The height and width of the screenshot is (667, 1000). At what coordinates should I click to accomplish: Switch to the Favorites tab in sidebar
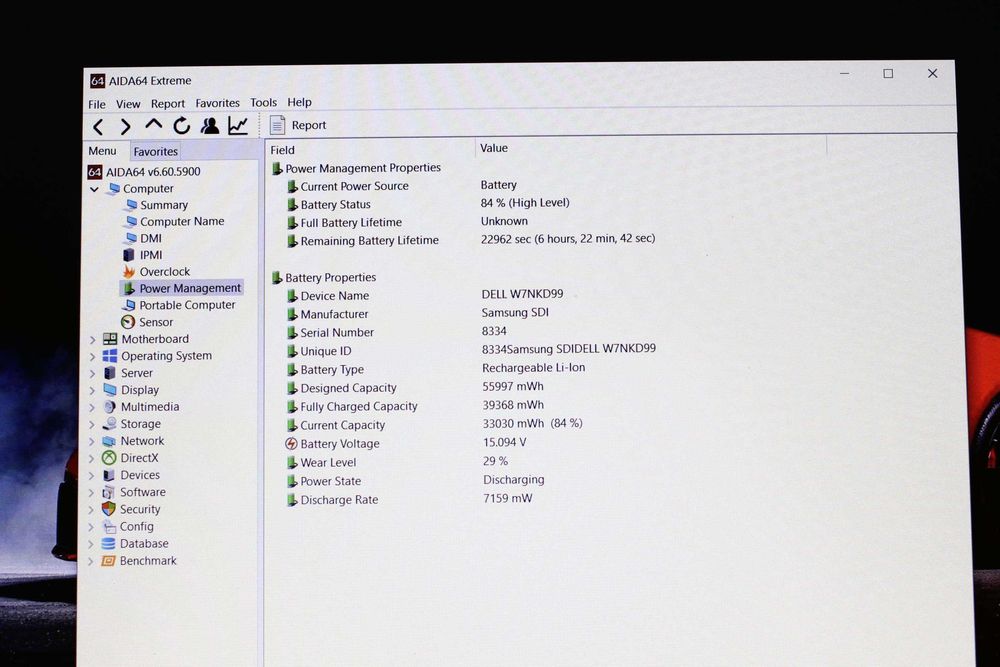tap(155, 151)
